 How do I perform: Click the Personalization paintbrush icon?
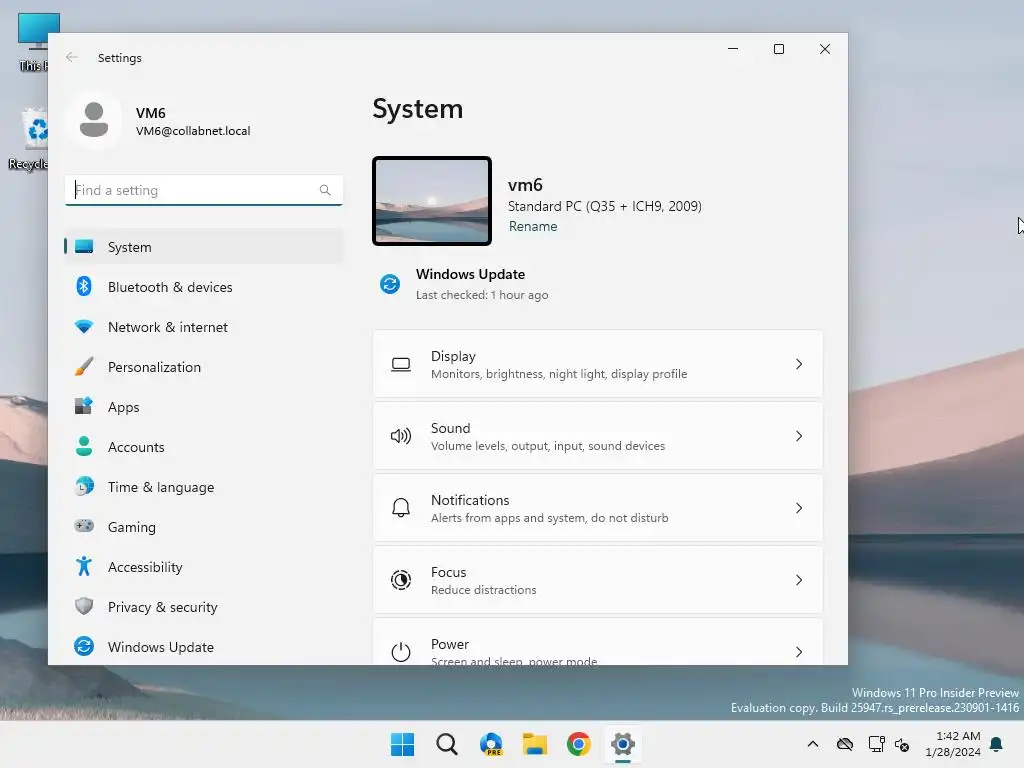(84, 366)
